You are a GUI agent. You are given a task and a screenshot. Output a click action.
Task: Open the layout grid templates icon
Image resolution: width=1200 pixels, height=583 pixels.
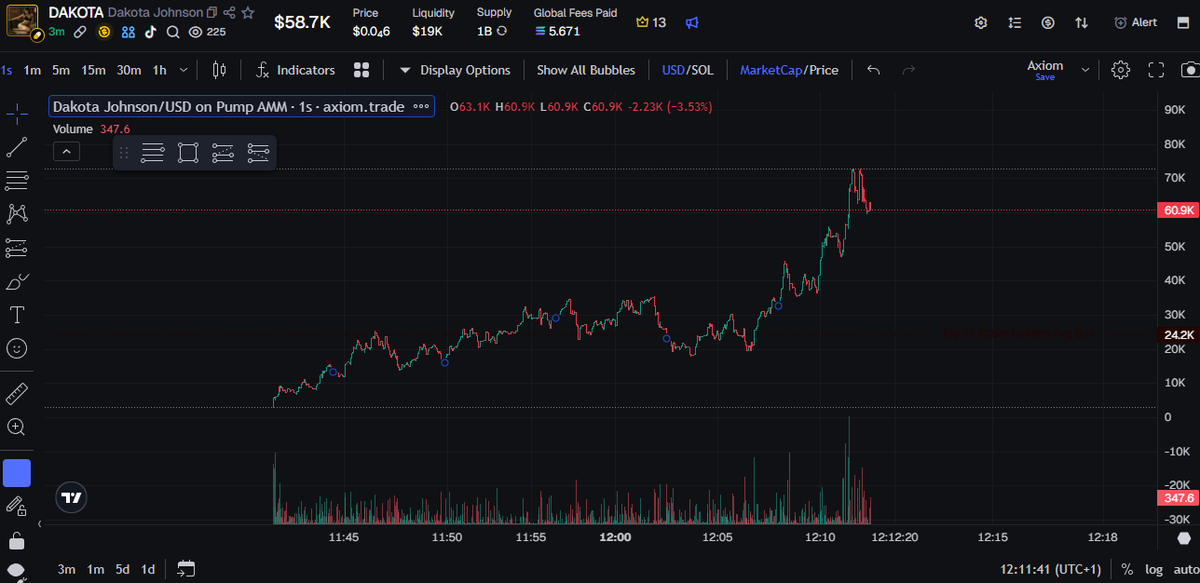pyautogui.click(x=362, y=70)
